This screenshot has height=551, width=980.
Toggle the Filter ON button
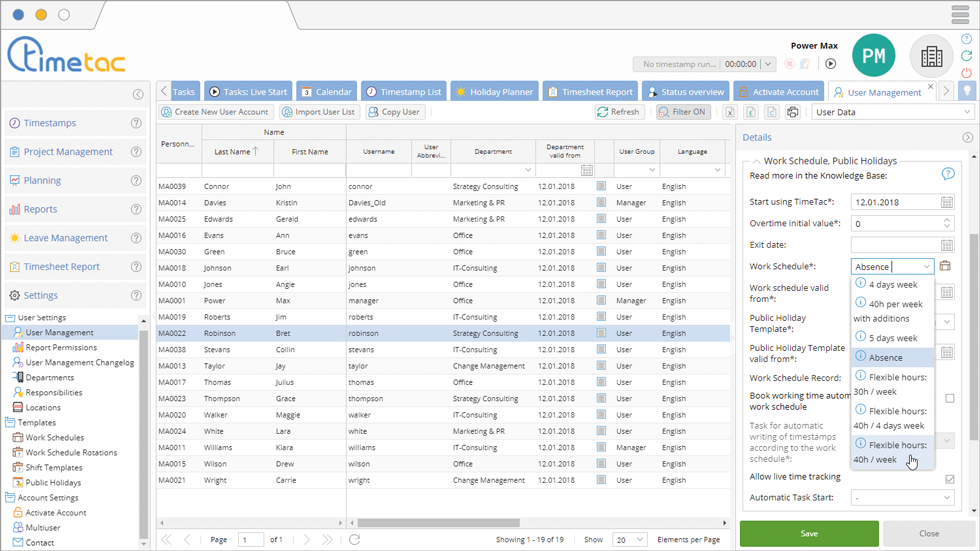pos(682,112)
